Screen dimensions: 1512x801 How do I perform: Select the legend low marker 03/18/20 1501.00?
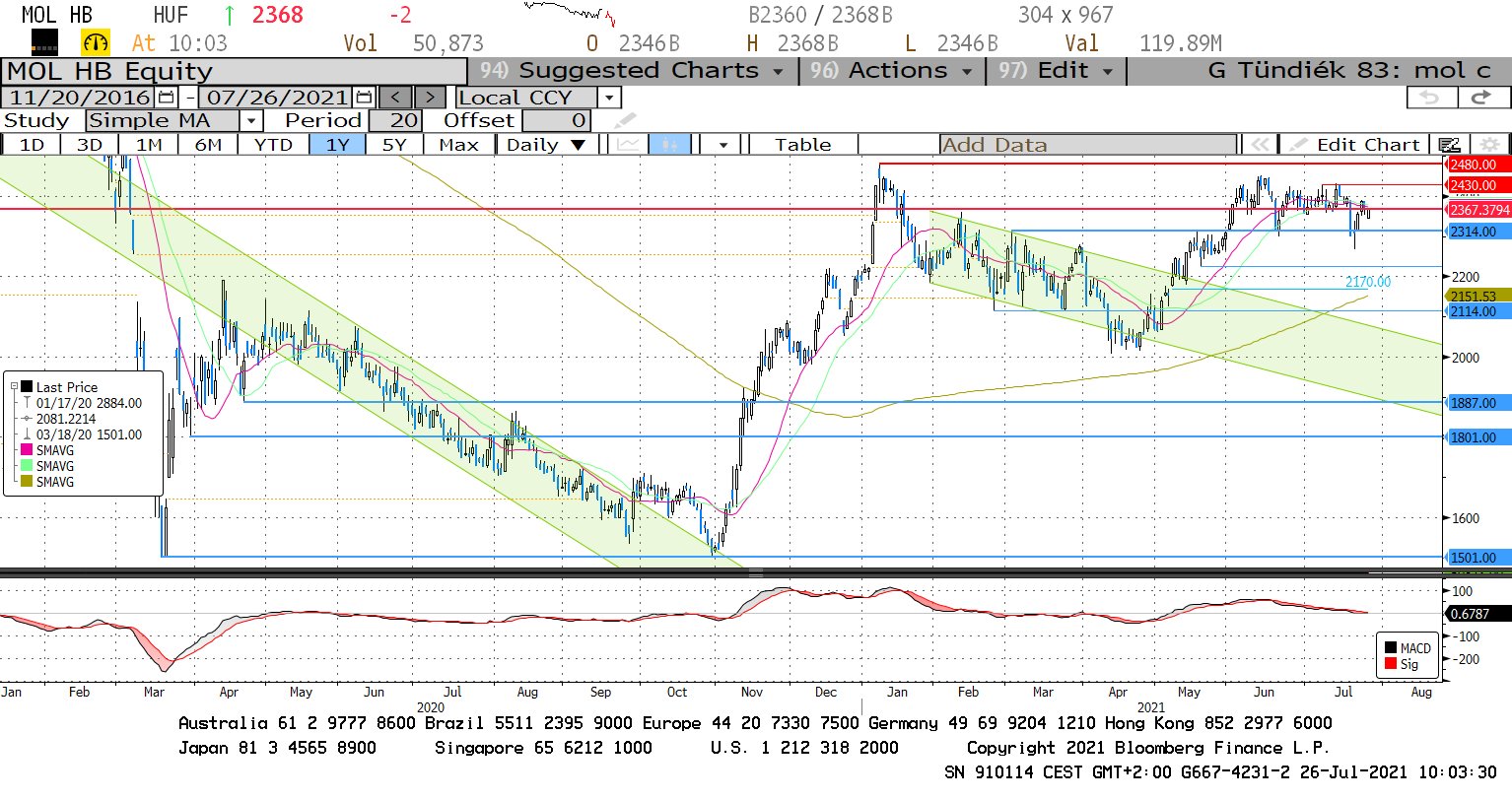point(83,434)
